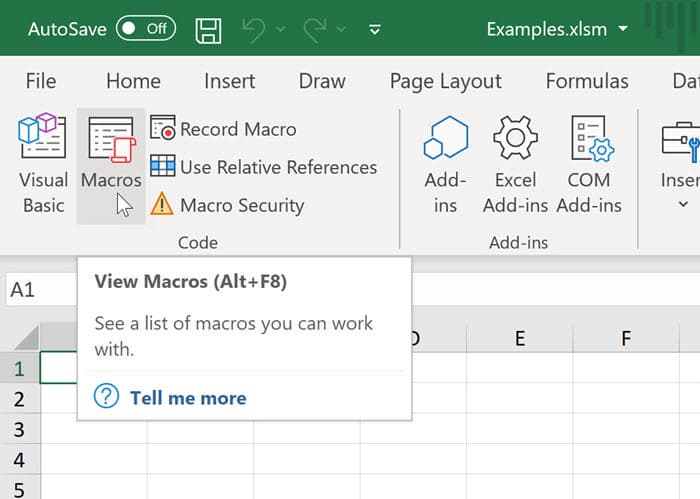Image resolution: width=700 pixels, height=499 pixels.
Task: Click cell E2 in the worksheet
Action: [x=520, y=399]
